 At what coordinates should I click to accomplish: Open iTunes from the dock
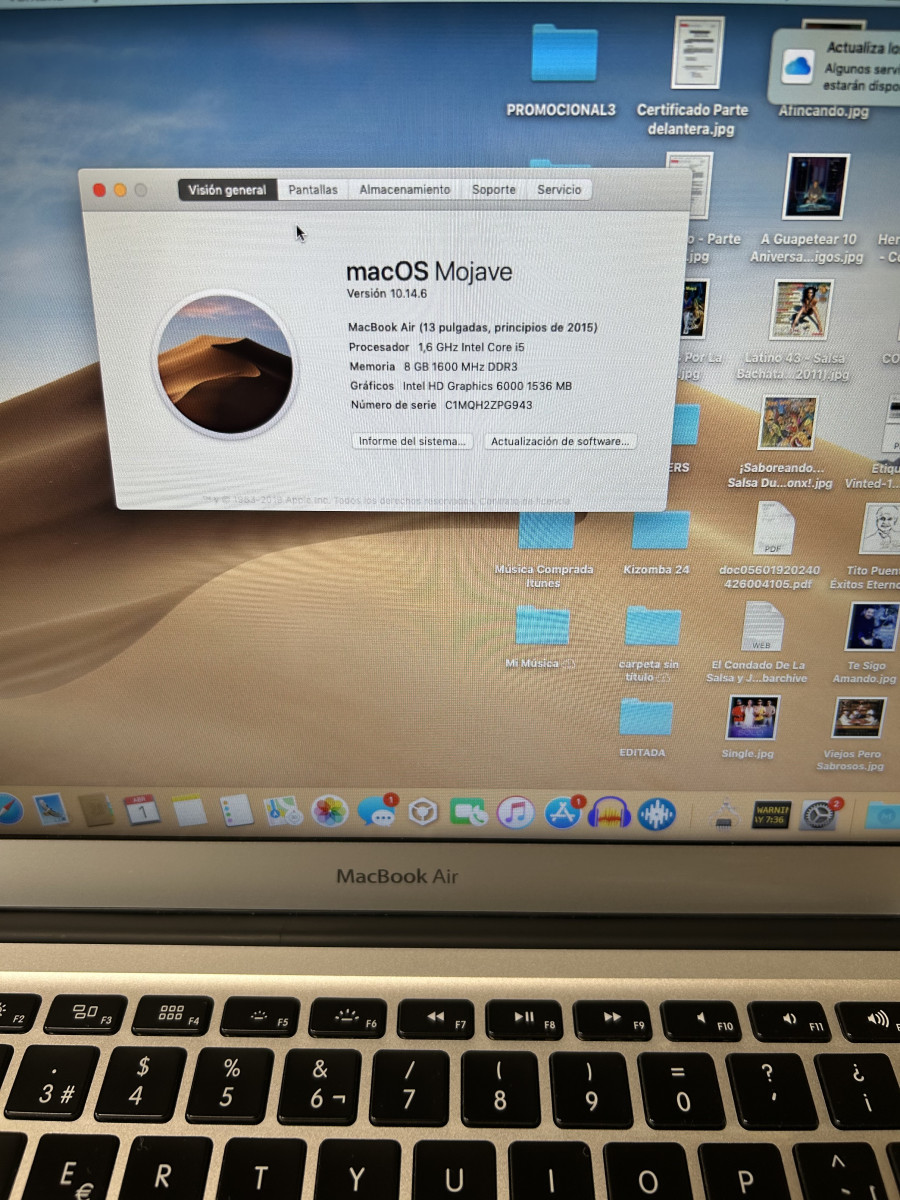pyautogui.click(x=516, y=813)
